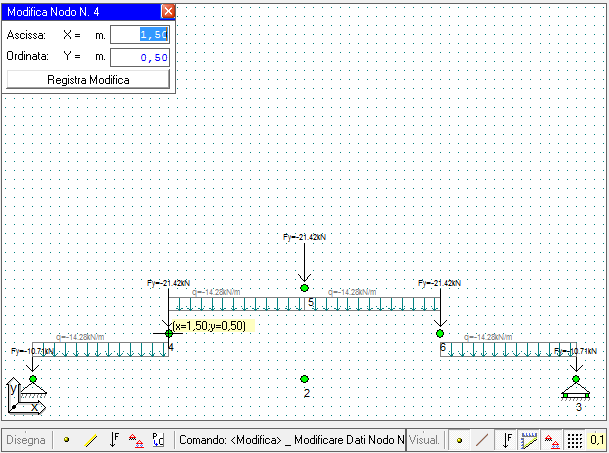Viewport: 609px width, 453px height.
Task: Click the x-y coordinate axes icon
Action: (25, 396)
